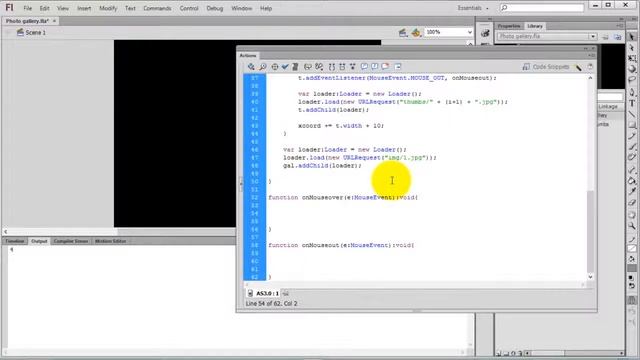Image resolution: width=640 pixels, height=360 pixels.
Task: Click Insert target path crosshair icon
Action: (x=275, y=67)
